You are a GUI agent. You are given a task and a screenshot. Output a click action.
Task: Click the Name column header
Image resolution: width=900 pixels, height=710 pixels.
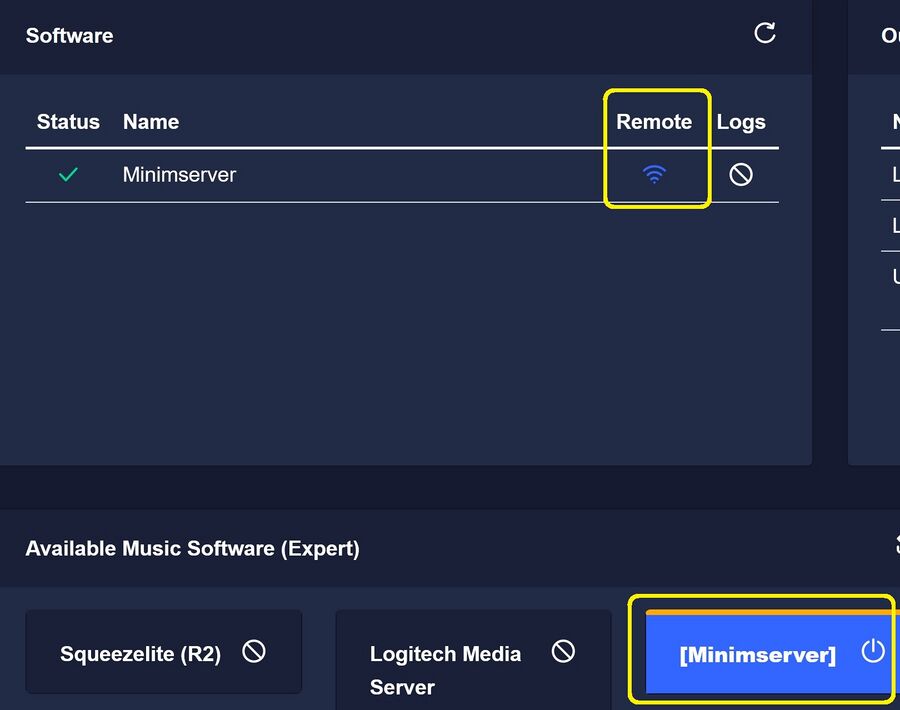(x=151, y=122)
